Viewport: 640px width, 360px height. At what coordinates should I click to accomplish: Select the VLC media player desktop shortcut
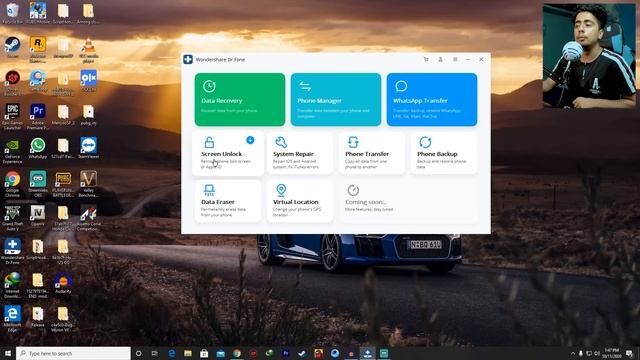click(x=88, y=49)
